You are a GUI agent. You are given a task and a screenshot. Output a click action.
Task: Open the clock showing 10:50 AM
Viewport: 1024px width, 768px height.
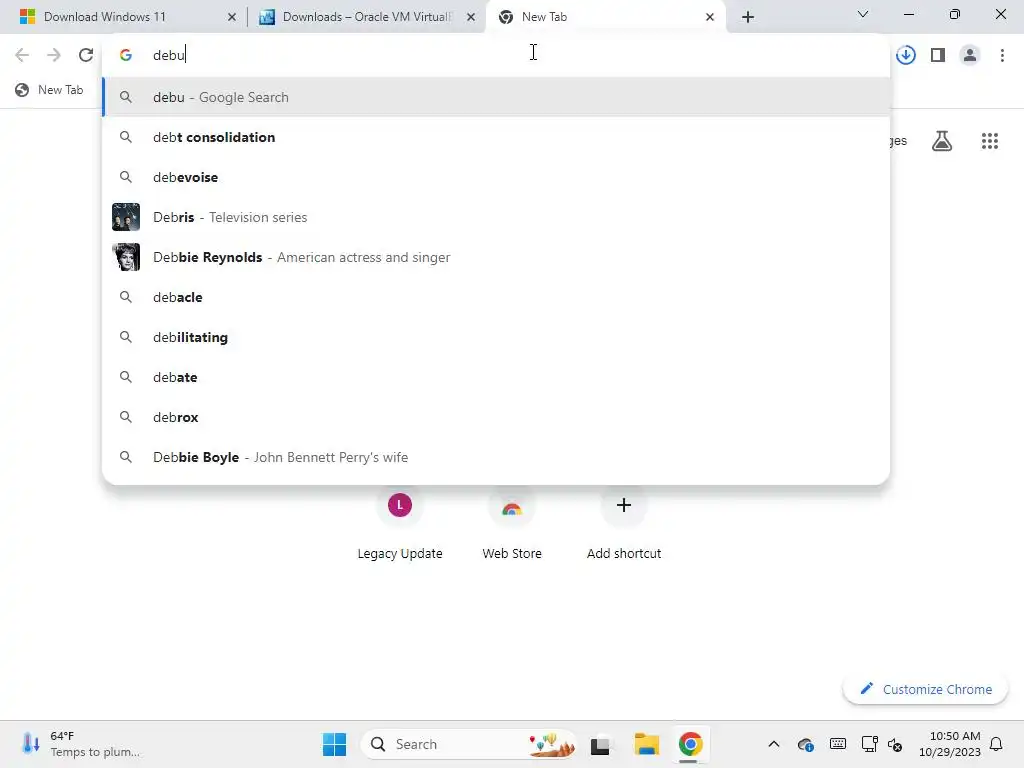(x=949, y=744)
